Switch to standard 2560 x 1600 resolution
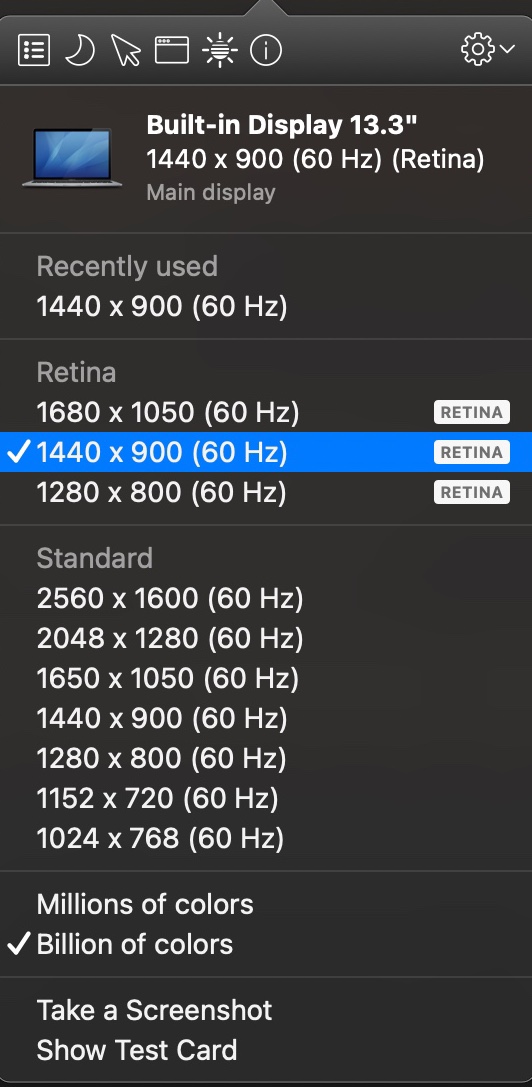This screenshot has height=1087, width=532. point(266,598)
